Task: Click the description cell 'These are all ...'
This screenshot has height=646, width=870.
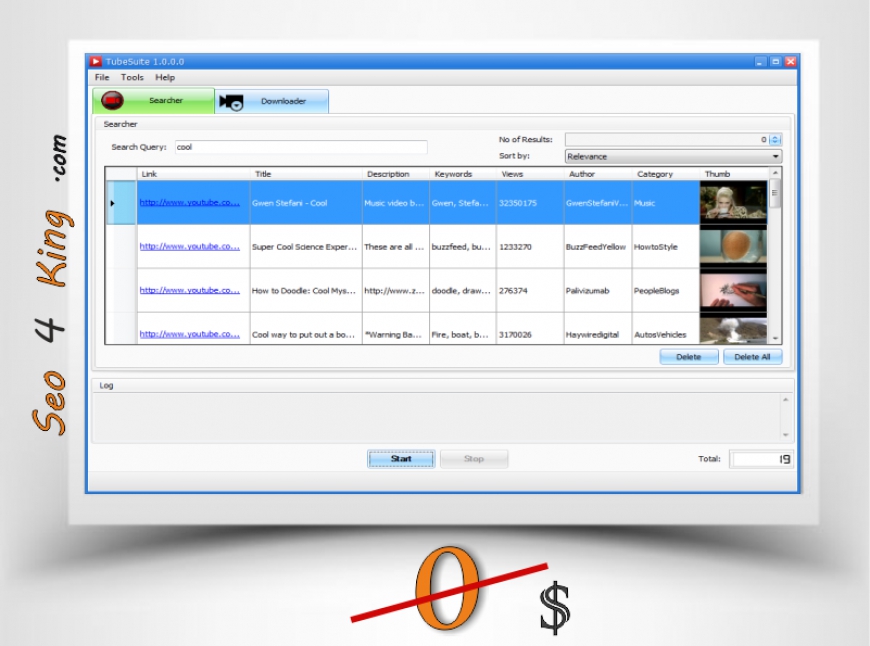Action: point(396,246)
